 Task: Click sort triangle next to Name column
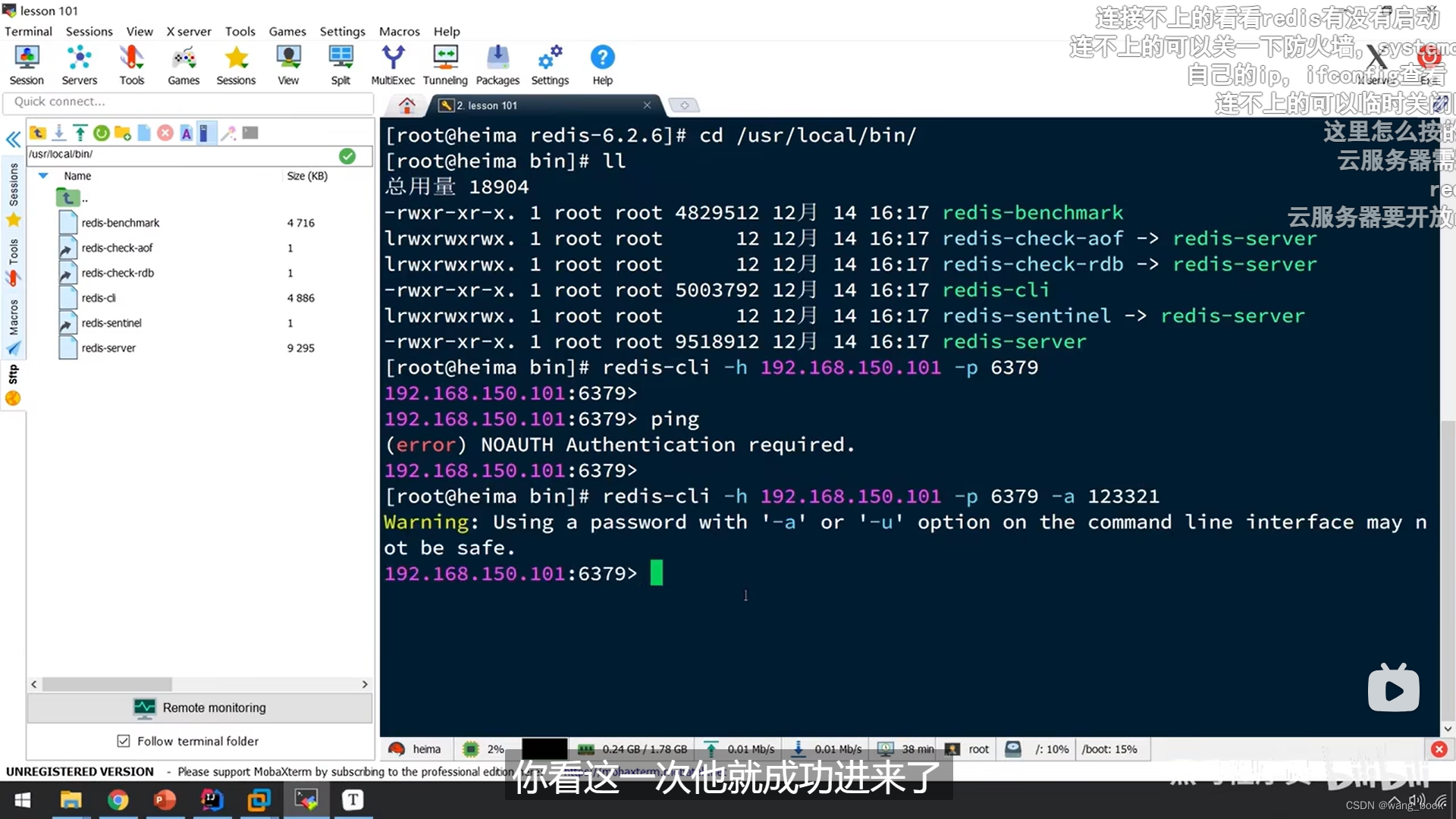point(43,176)
